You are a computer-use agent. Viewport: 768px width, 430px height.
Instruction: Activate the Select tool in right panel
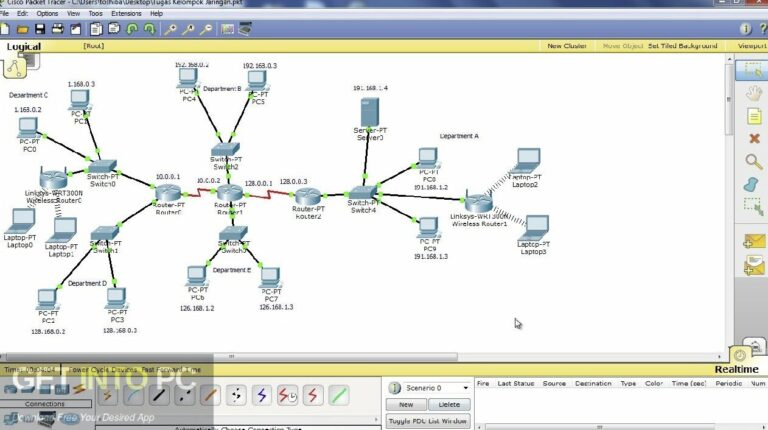753,71
